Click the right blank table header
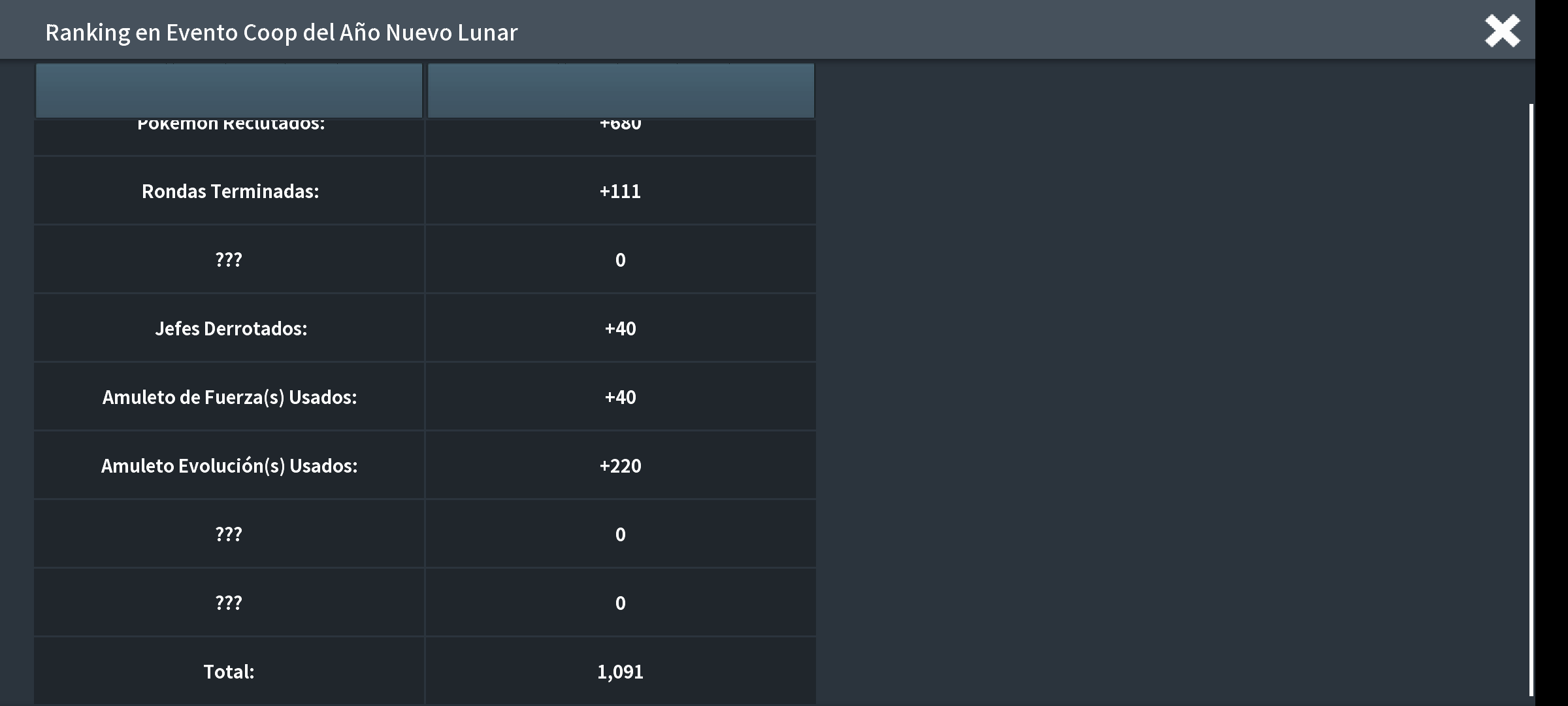Viewport: 1568px width, 706px height. pos(621,90)
